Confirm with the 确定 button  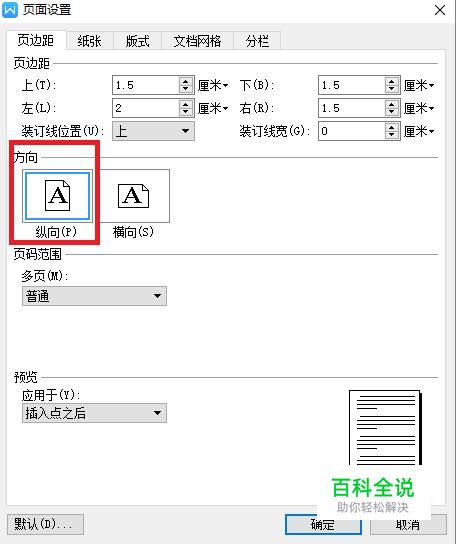[323, 524]
